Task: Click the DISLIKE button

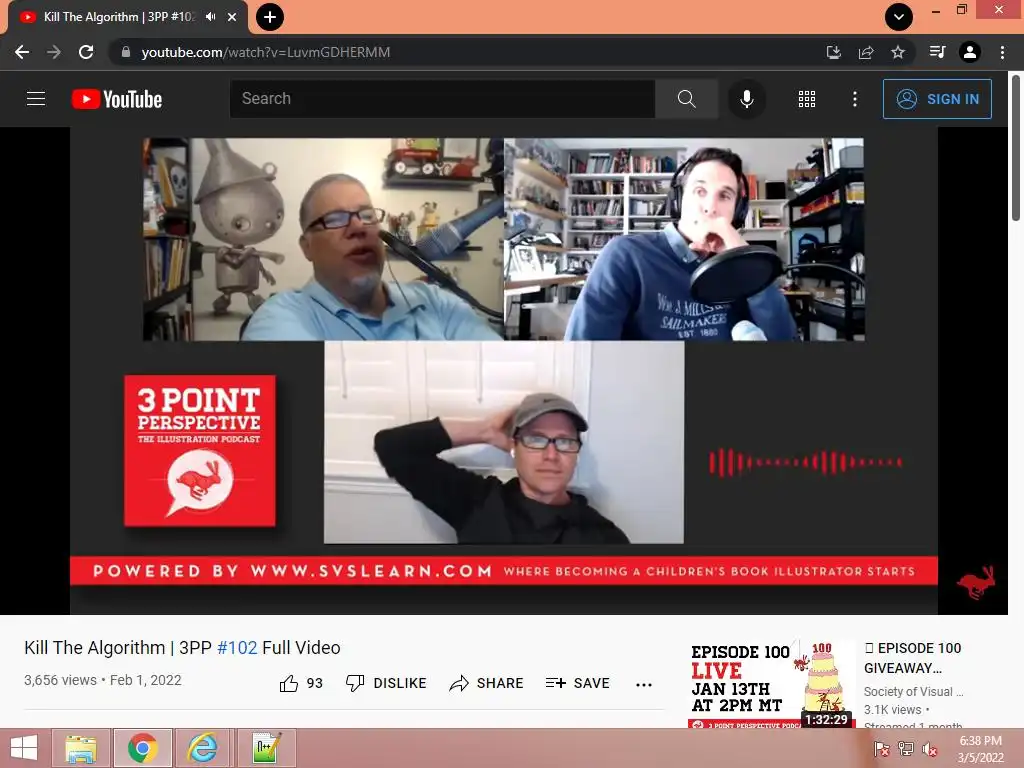Action: (386, 683)
